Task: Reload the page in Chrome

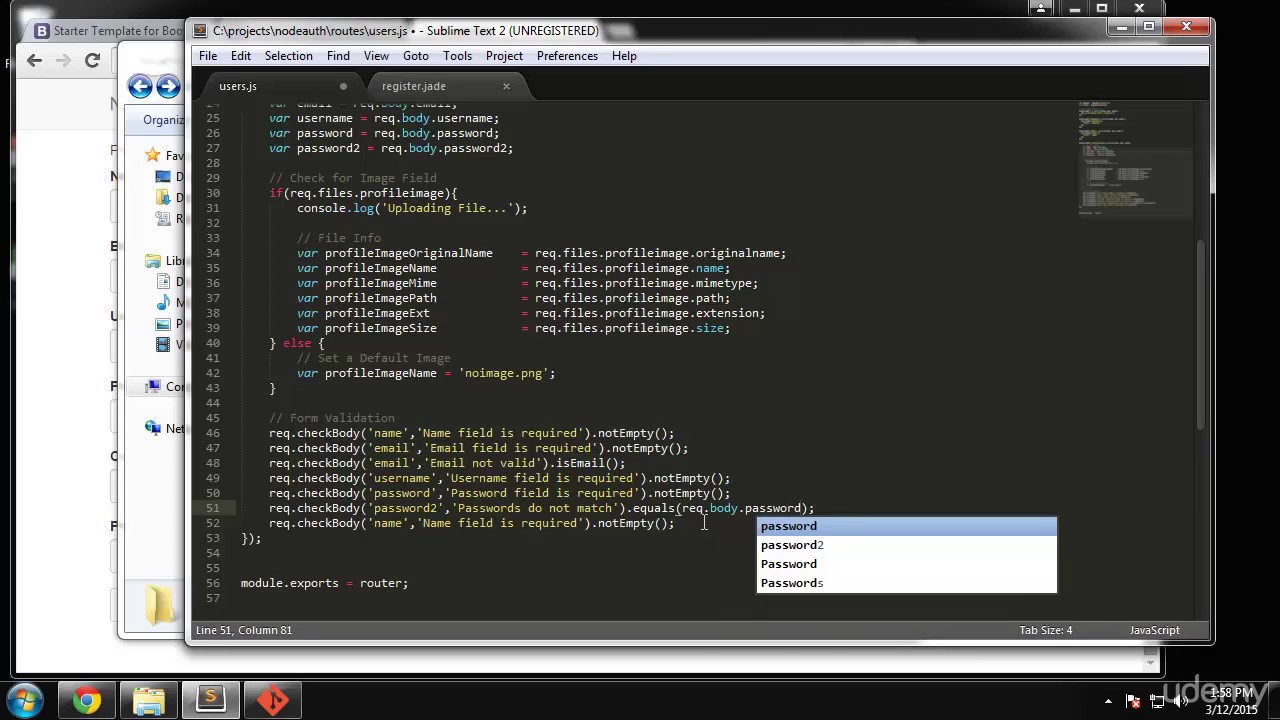Action: coord(92,61)
